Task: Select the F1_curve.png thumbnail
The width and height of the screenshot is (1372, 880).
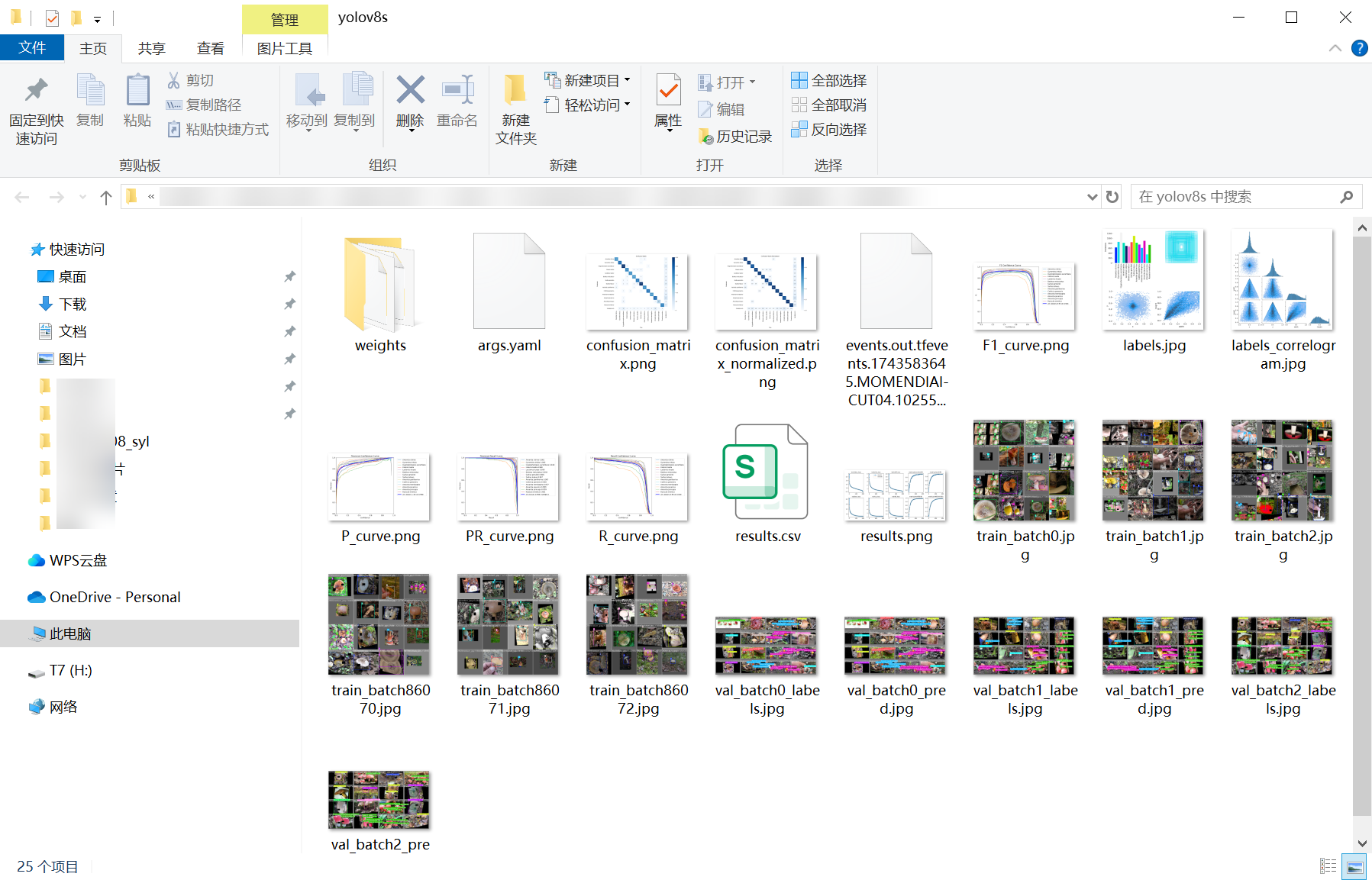Action: click(1025, 296)
